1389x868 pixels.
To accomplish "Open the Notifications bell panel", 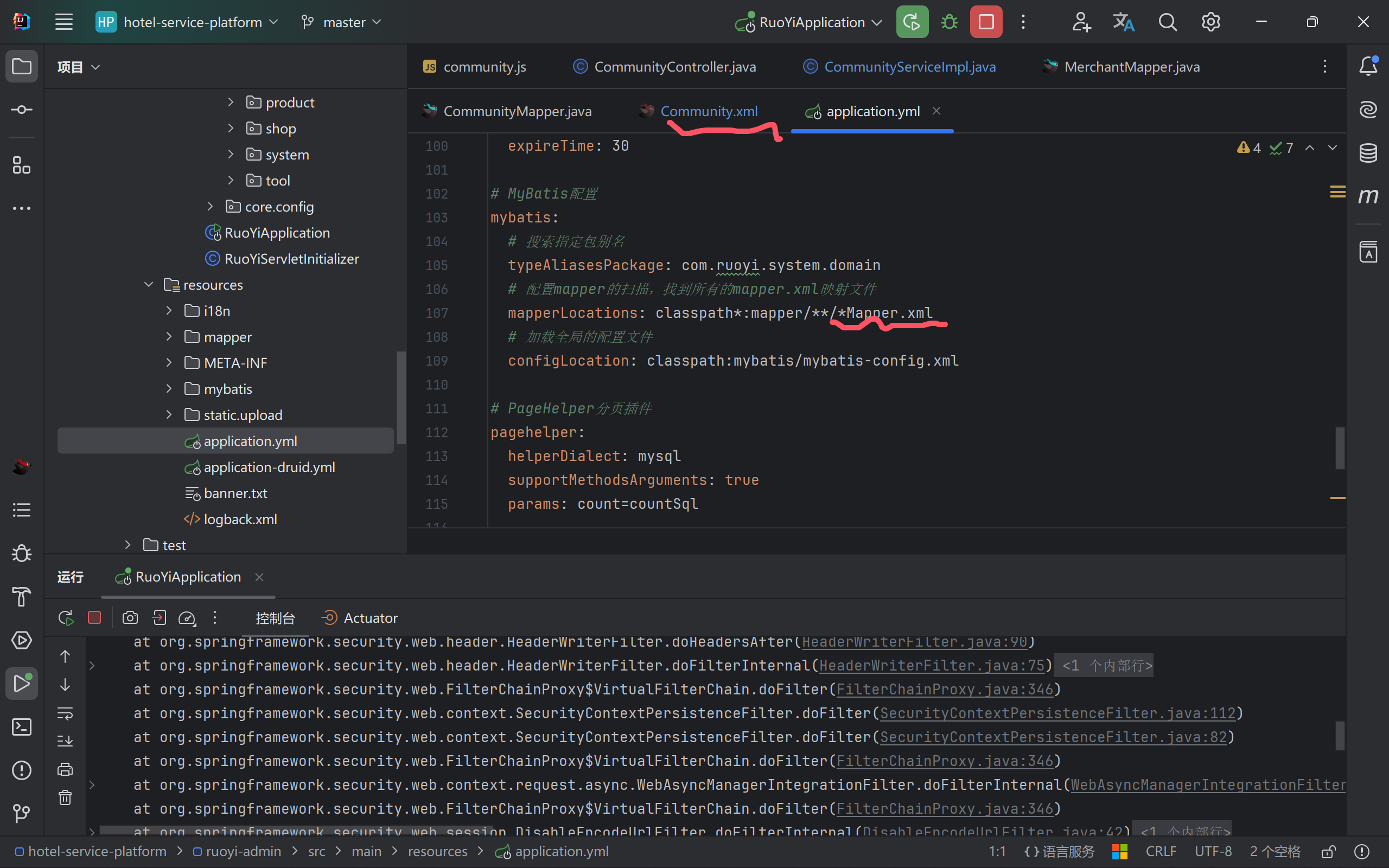I will [x=1368, y=66].
